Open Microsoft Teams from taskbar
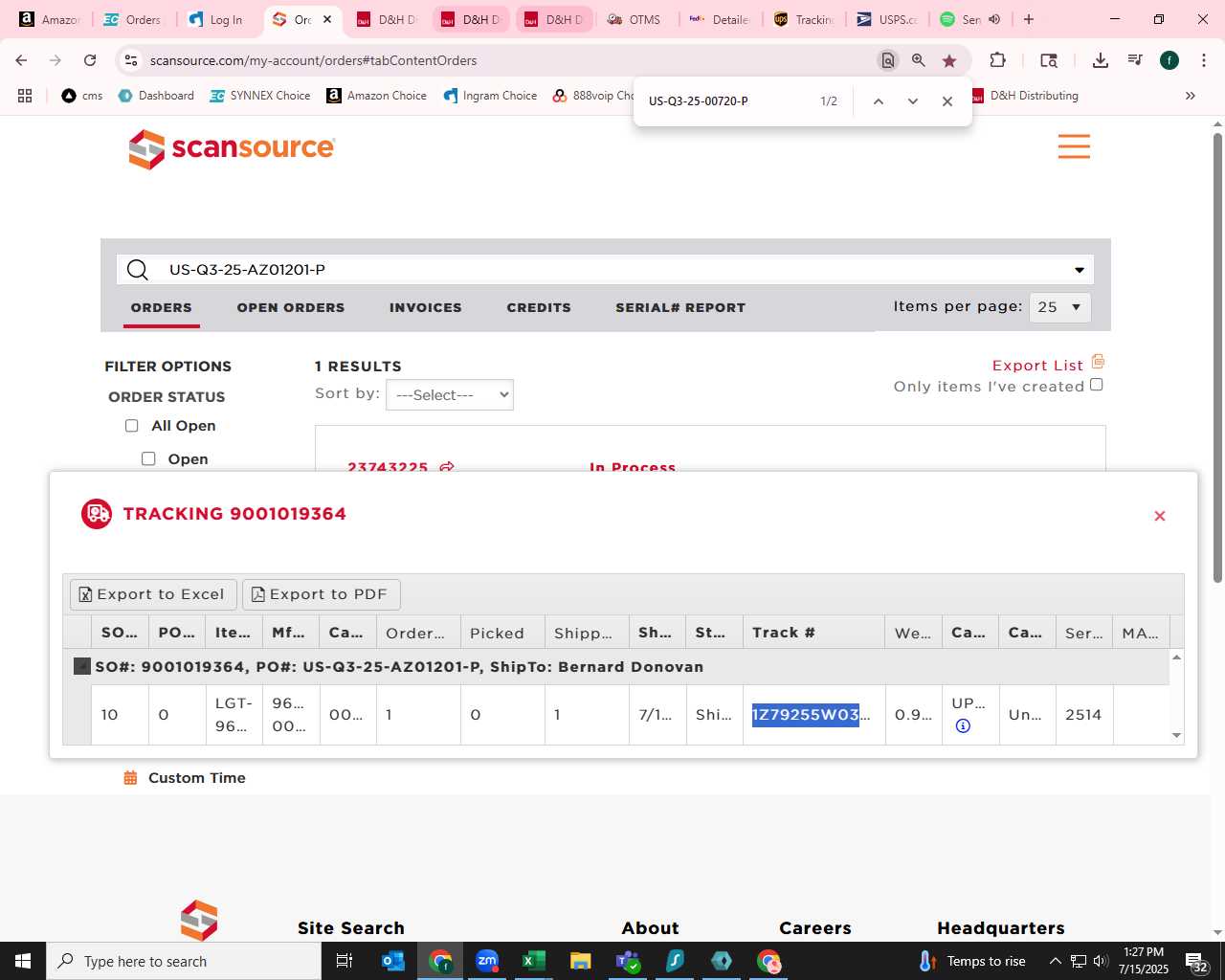1225x980 pixels. (x=628, y=961)
